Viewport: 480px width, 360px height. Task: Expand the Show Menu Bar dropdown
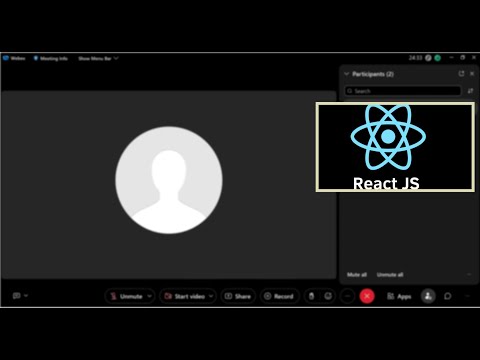(98, 58)
